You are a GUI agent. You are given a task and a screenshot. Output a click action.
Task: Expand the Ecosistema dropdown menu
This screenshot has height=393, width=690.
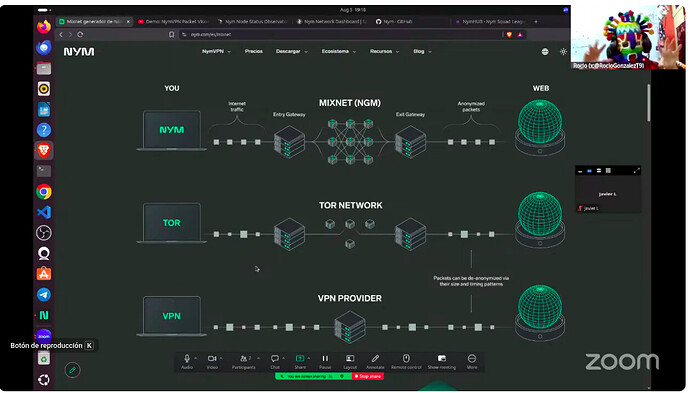(338, 51)
